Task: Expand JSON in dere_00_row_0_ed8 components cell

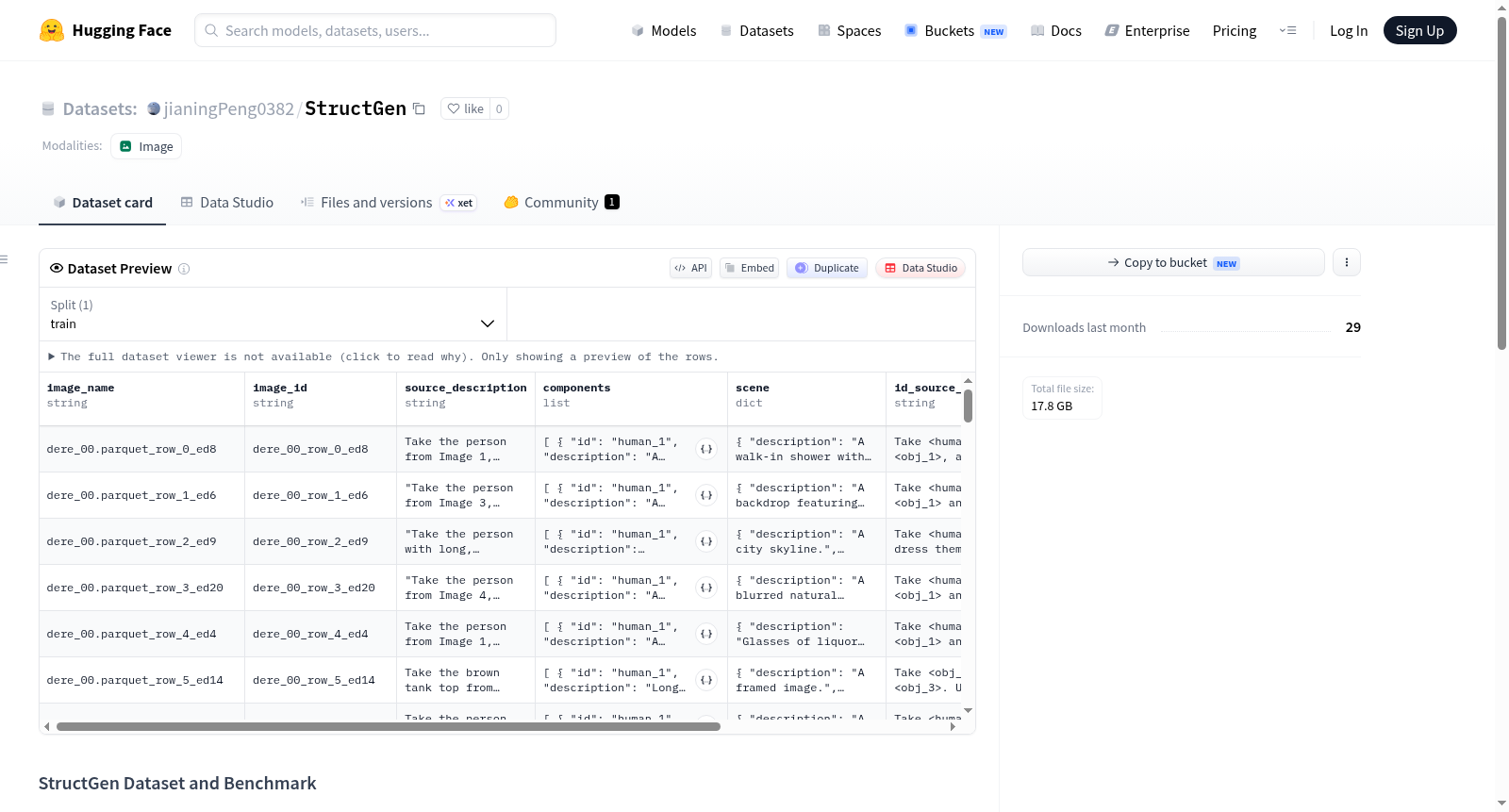Action: [706, 449]
